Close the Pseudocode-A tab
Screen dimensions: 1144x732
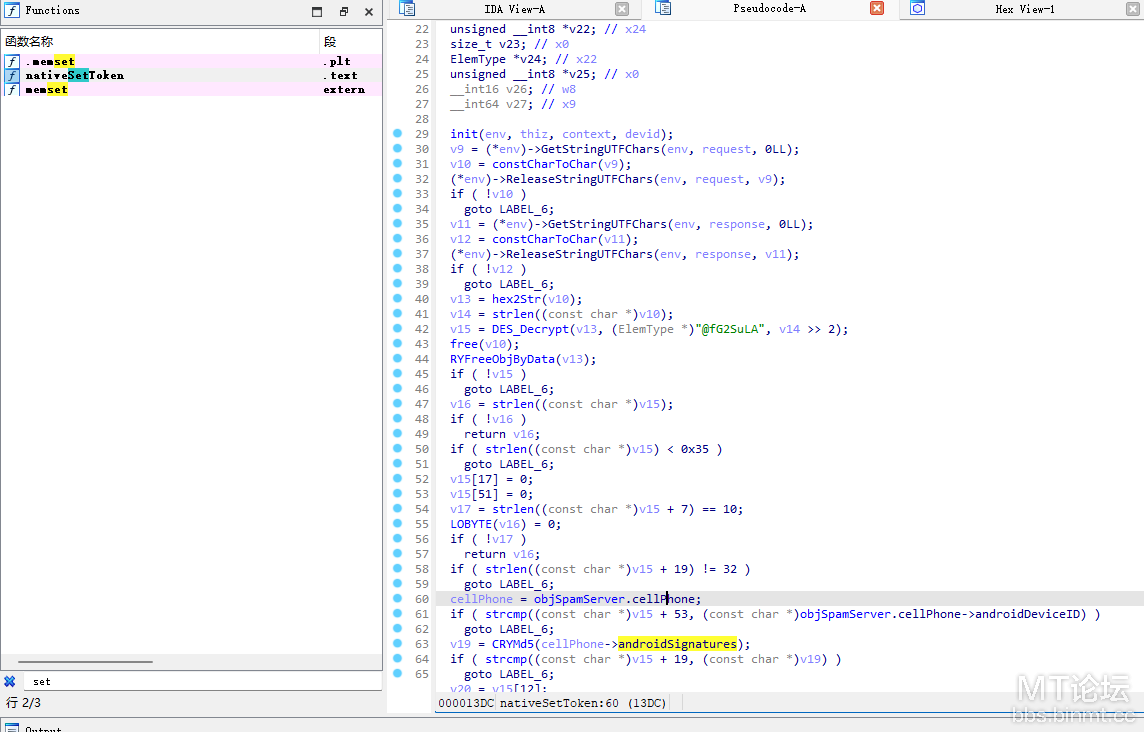tap(877, 8)
